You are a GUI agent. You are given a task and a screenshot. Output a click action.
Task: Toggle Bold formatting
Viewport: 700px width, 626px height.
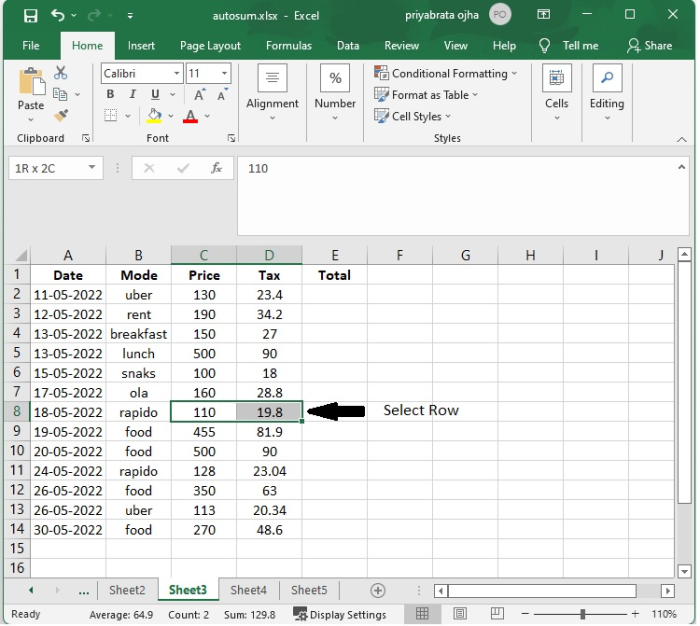tap(111, 95)
